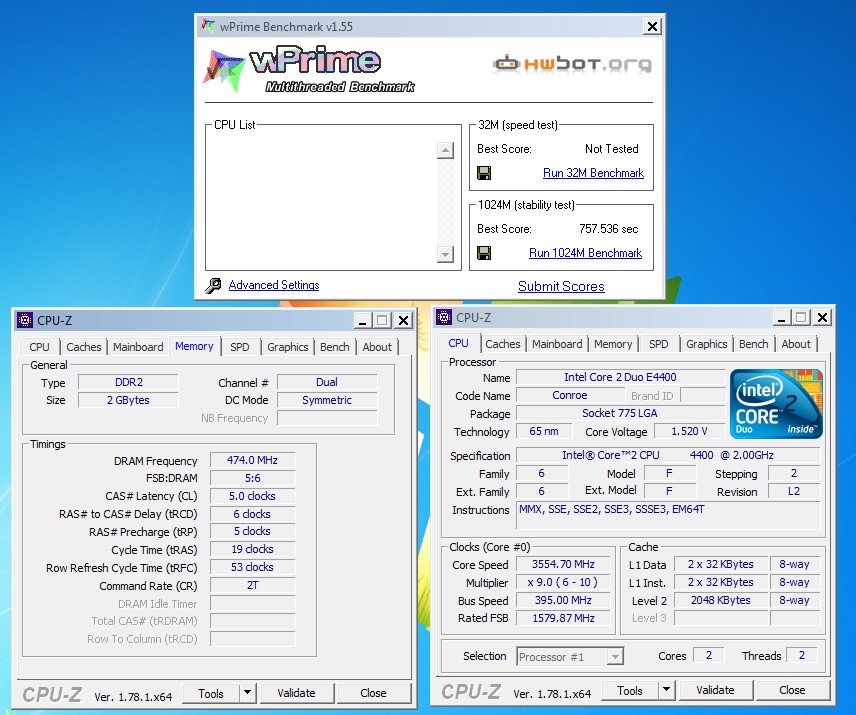Click the memory Type DDR2 field
Image resolution: width=856 pixels, height=715 pixels.
pos(128,382)
